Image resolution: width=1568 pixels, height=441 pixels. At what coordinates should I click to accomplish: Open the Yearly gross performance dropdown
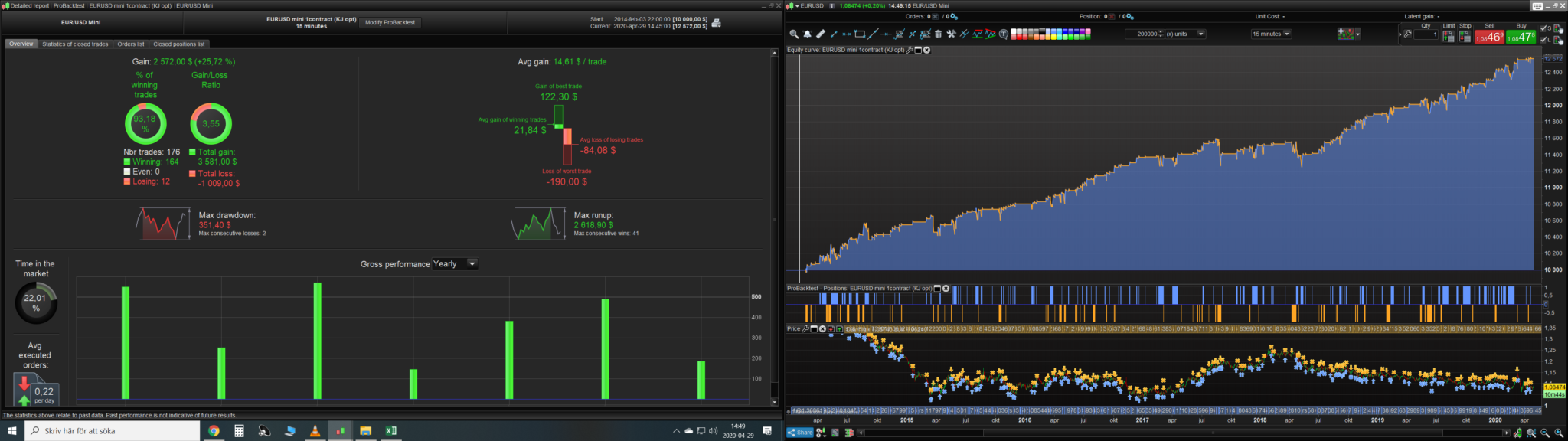click(x=455, y=264)
